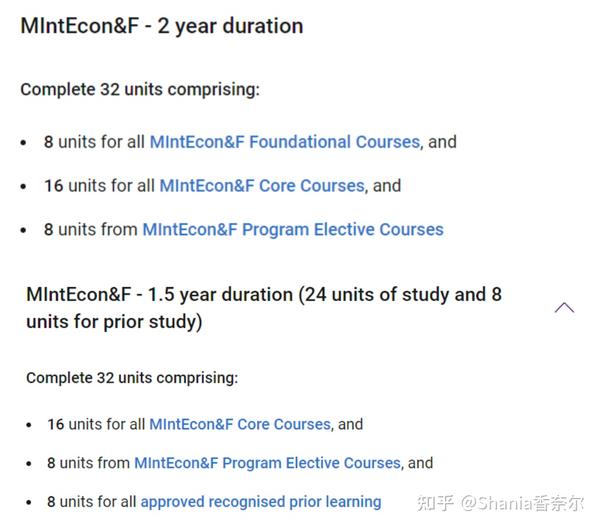Click the 知乎 logo watermark
600x528 pixels.
click(435, 503)
